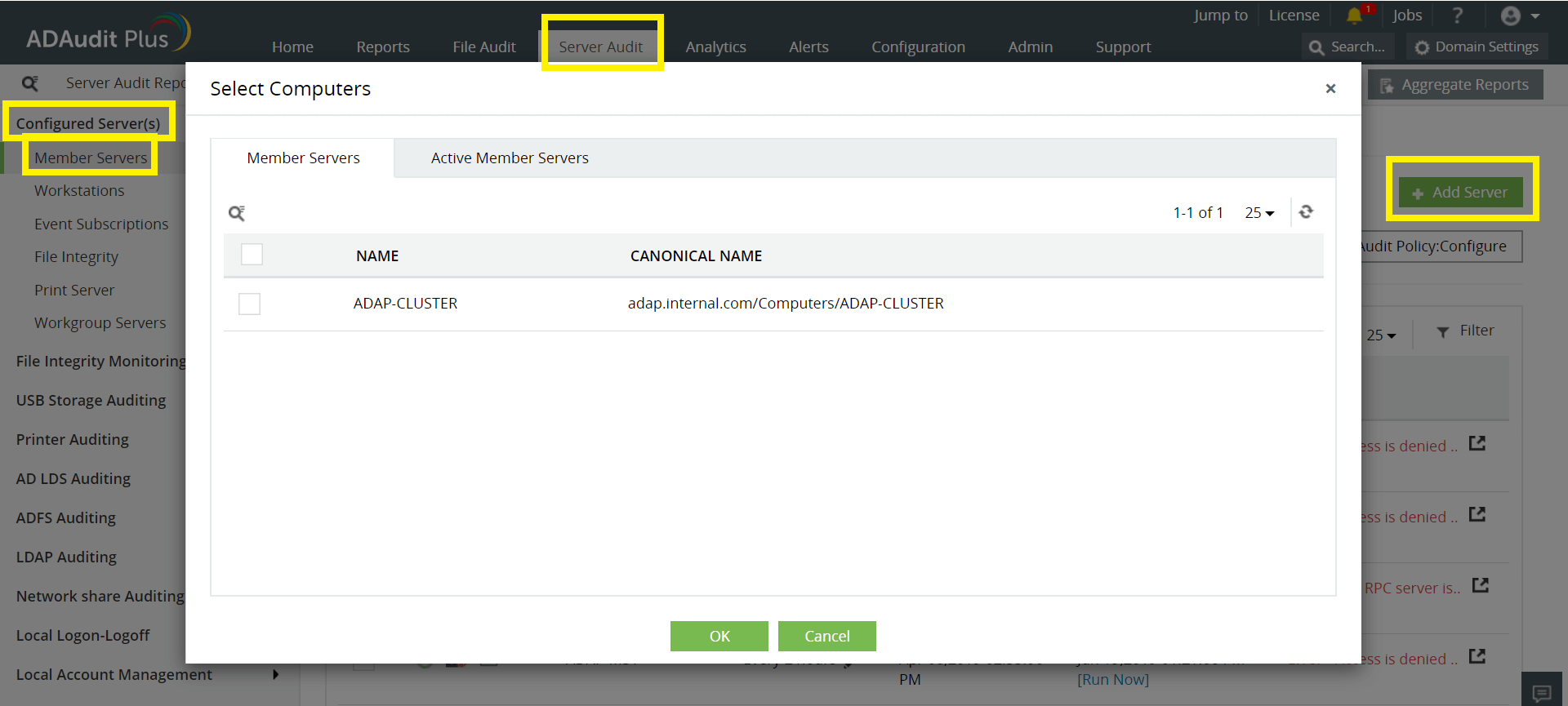The width and height of the screenshot is (1568, 706).
Task: Open the notifications bell
Action: pyautogui.click(x=1355, y=16)
